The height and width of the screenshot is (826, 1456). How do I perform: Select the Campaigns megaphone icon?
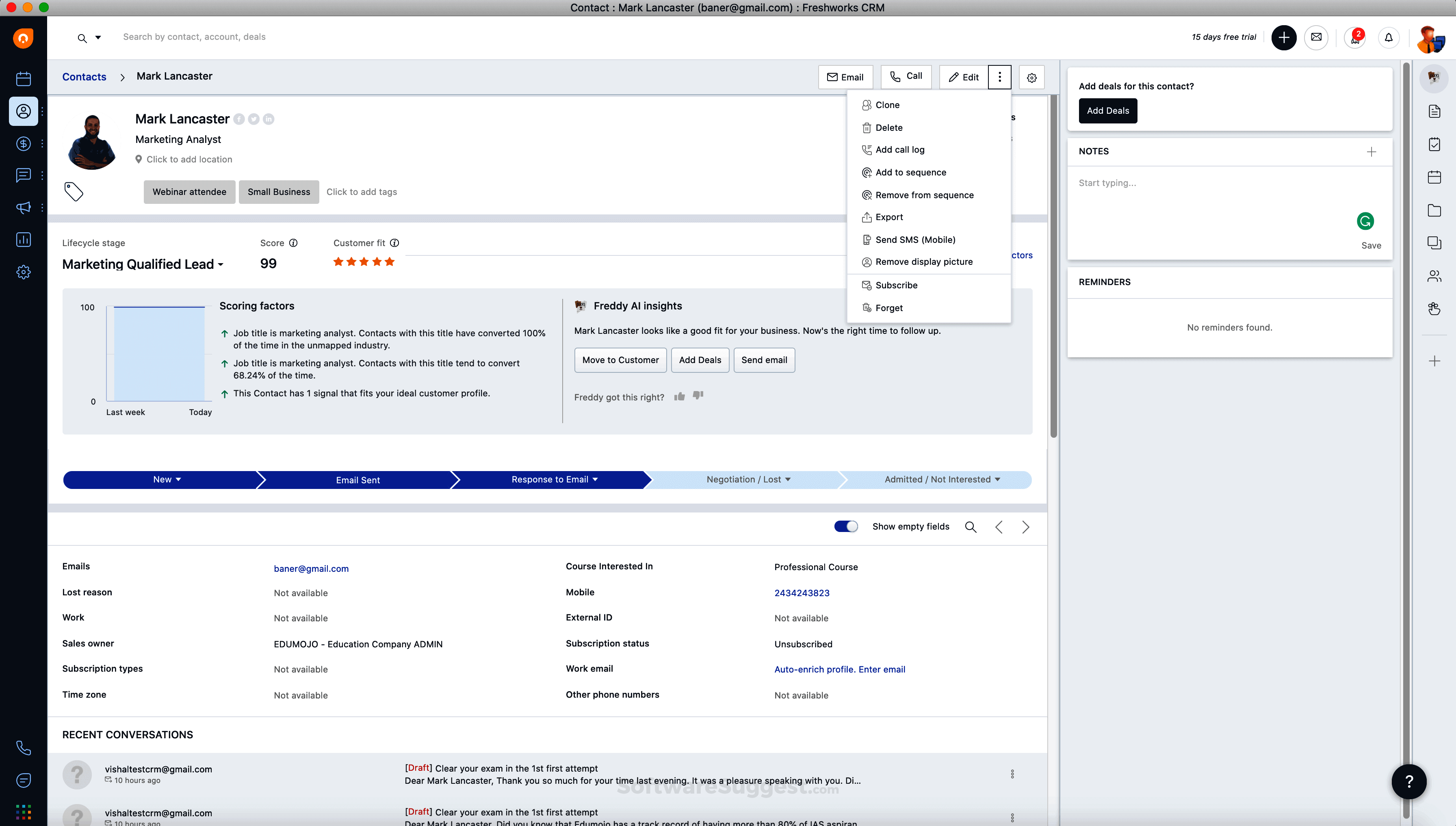23,208
